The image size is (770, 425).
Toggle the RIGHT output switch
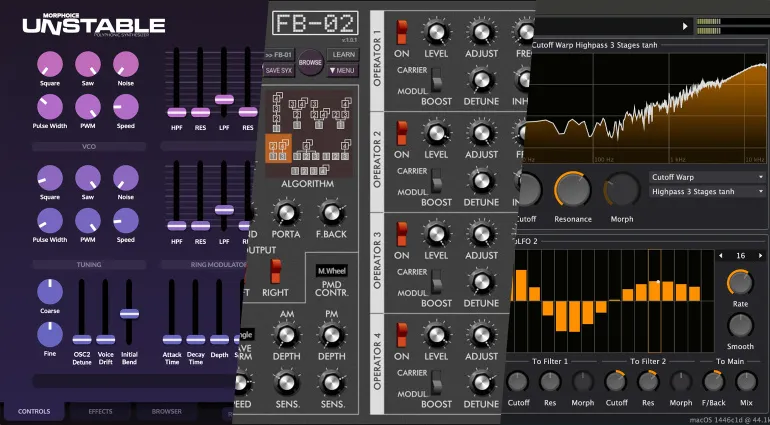[x=275, y=271]
